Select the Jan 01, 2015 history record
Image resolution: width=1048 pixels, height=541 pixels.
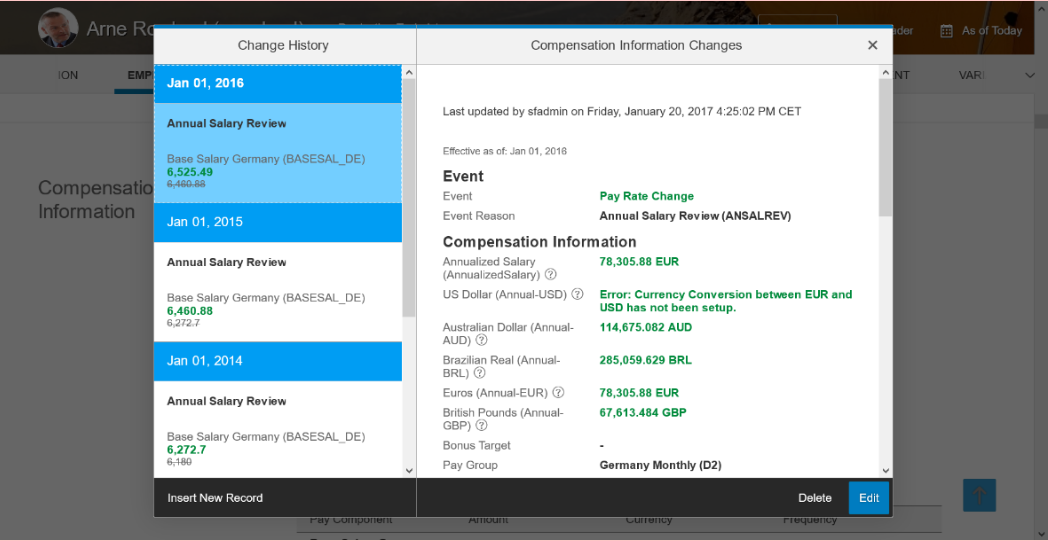point(278,222)
